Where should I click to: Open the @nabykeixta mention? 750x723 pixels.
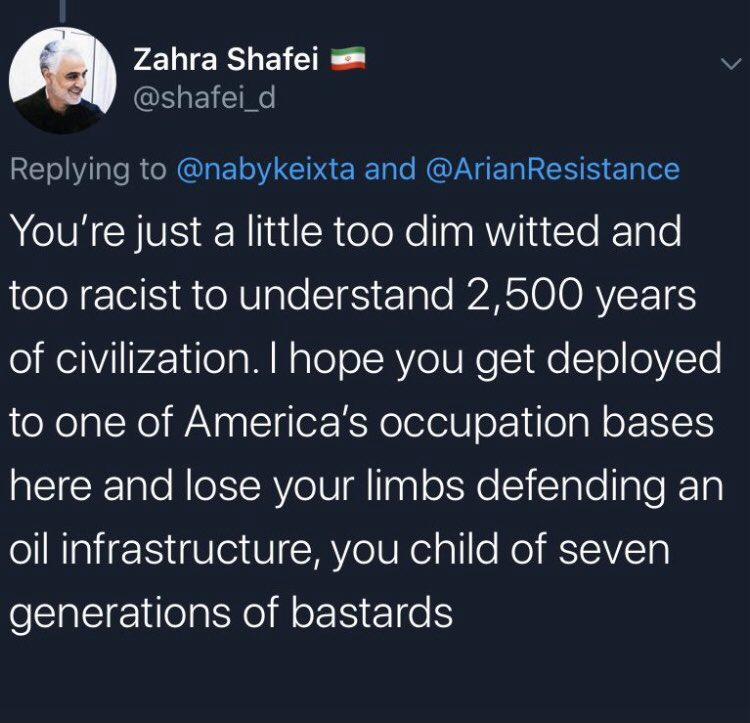click(266, 170)
